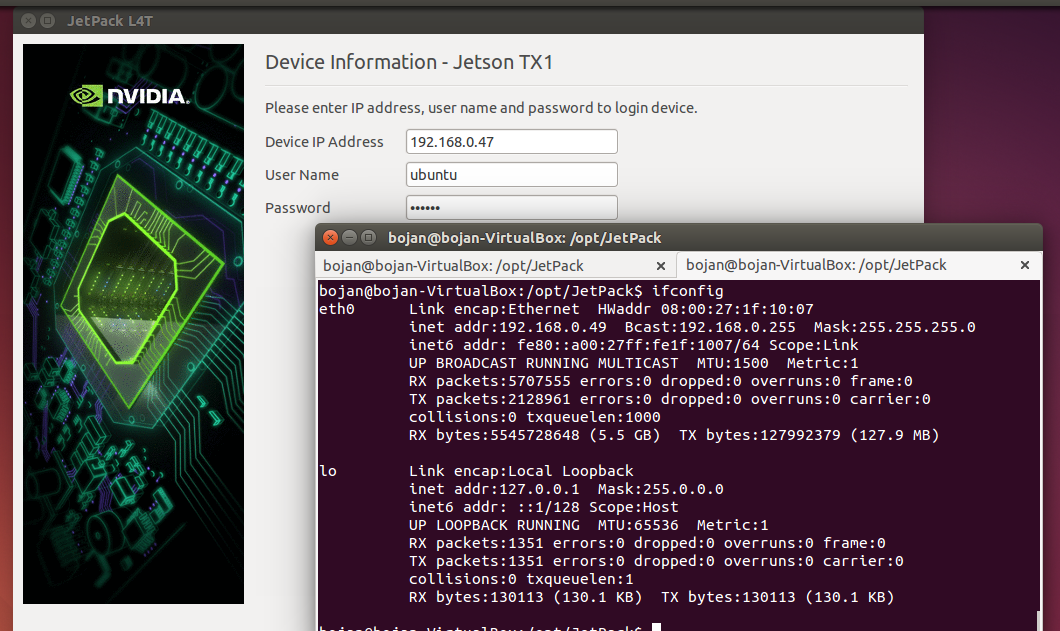The width and height of the screenshot is (1060, 631).
Task: Click the 'eth0' interface name
Action: click(337, 309)
